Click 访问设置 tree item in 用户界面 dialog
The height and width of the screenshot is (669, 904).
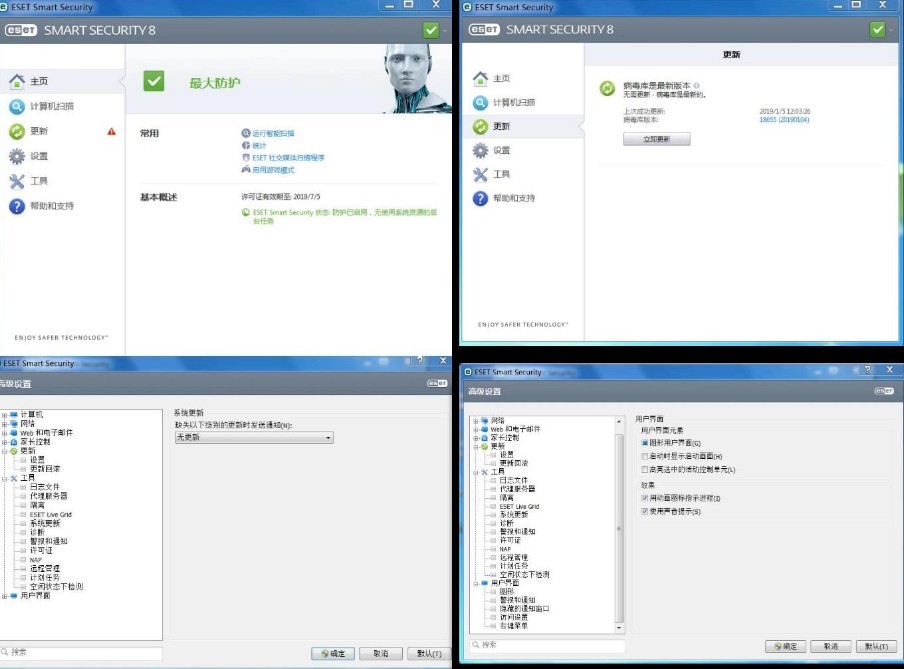(x=514, y=617)
